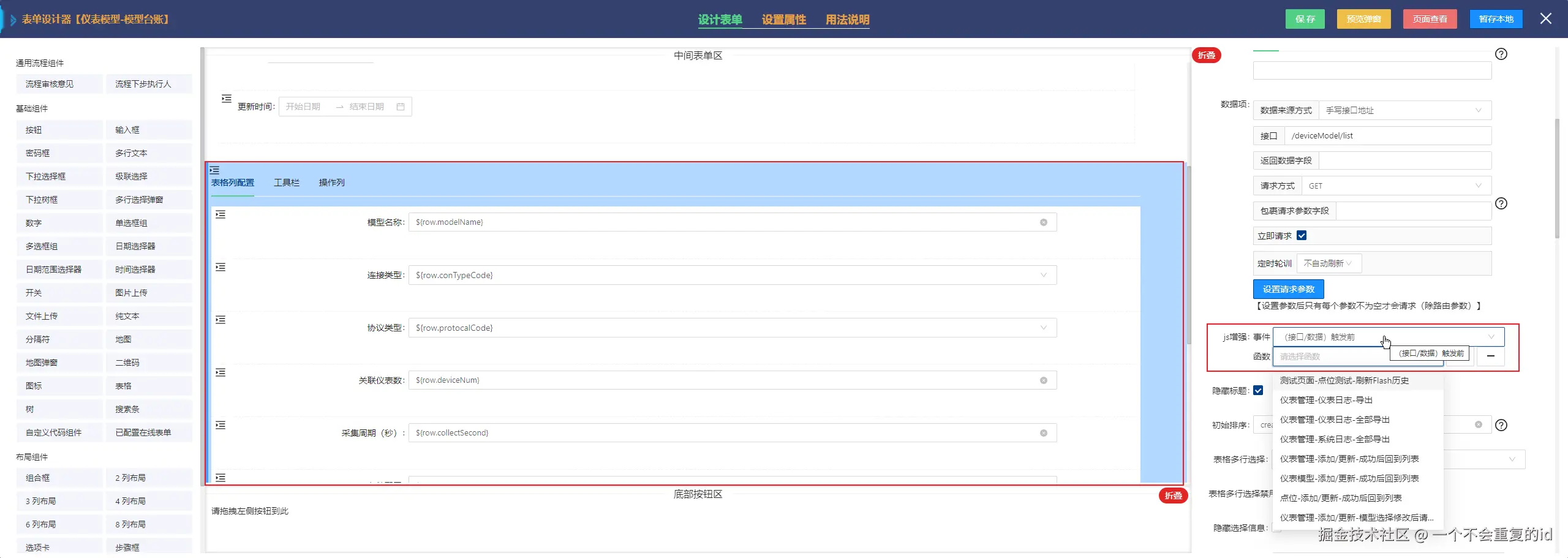Open the 用法说明 tab
The height and width of the screenshot is (558, 1568).
(848, 20)
